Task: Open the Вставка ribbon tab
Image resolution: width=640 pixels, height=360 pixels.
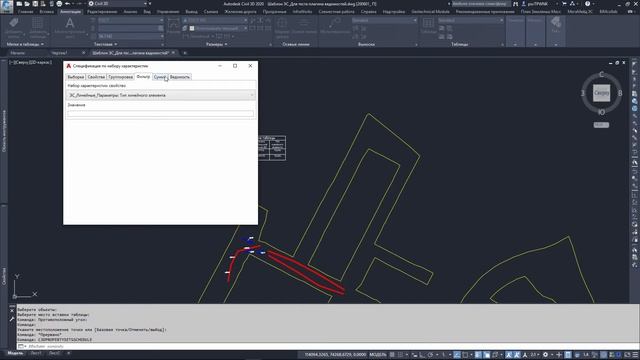Action: pyautogui.click(x=47, y=12)
